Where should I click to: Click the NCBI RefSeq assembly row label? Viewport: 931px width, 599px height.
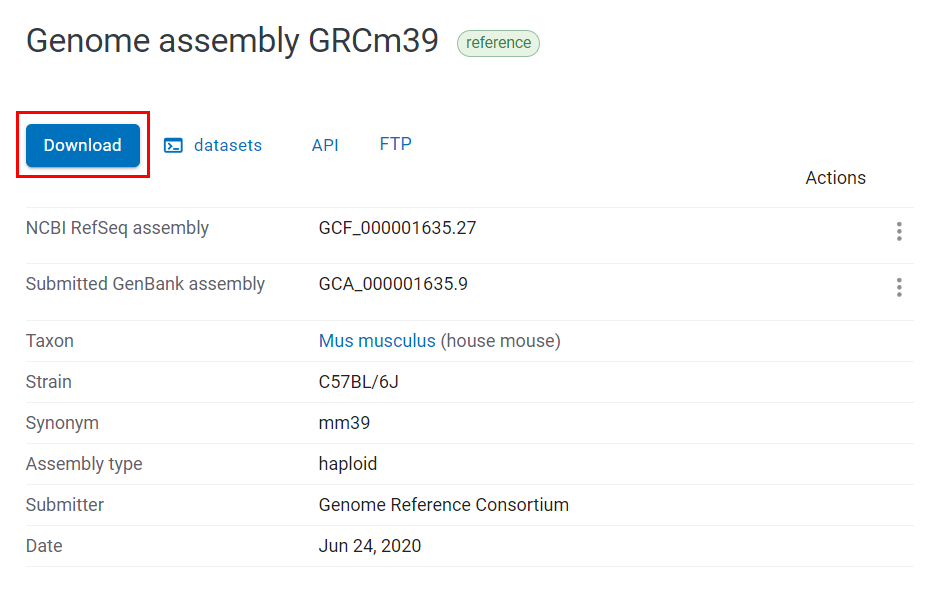pos(117,227)
